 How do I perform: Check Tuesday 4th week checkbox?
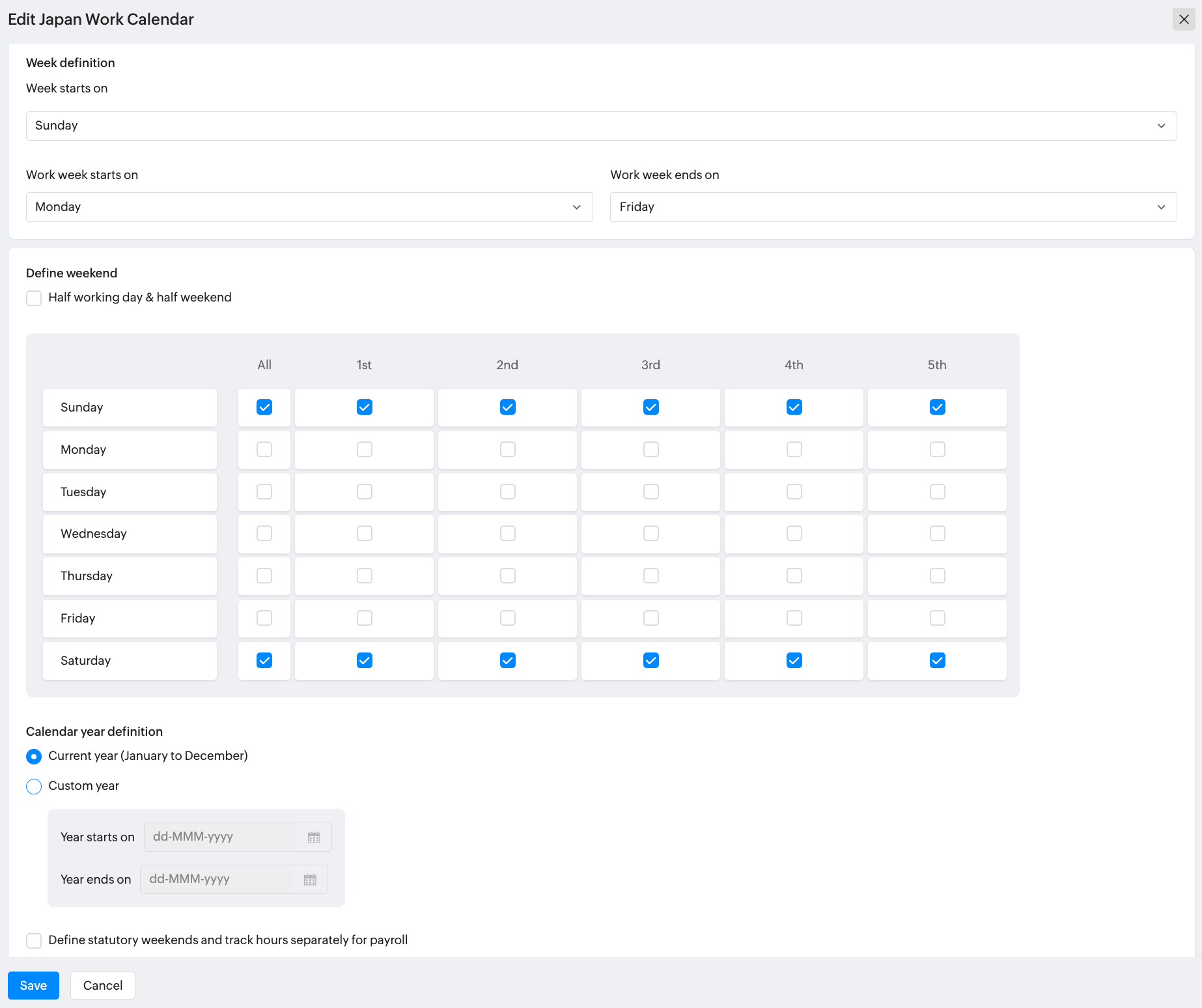tap(794, 492)
